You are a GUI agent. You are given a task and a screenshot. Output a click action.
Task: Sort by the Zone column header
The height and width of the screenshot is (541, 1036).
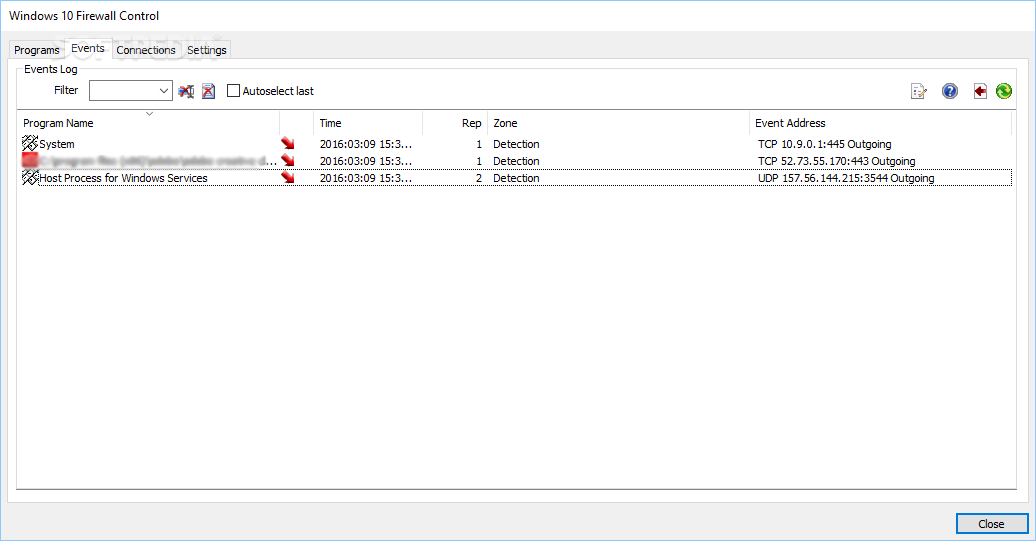pos(618,123)
